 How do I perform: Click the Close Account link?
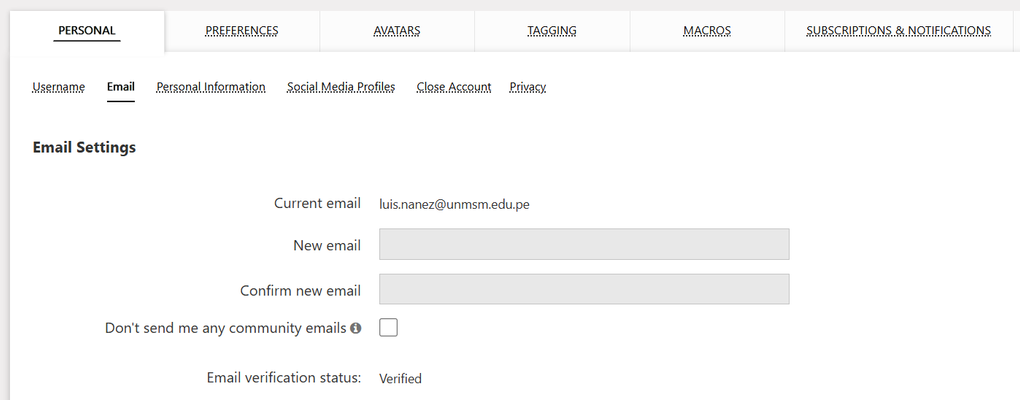click(454, 87)
